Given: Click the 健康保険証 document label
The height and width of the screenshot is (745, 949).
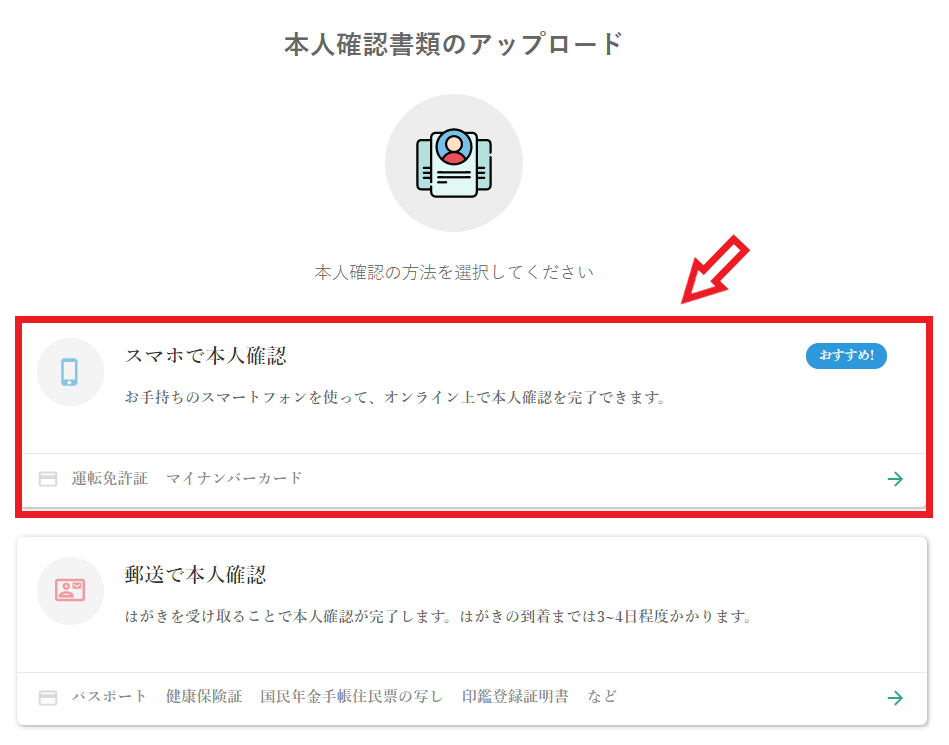Looking at the screenshot, I should pos(204,697).
